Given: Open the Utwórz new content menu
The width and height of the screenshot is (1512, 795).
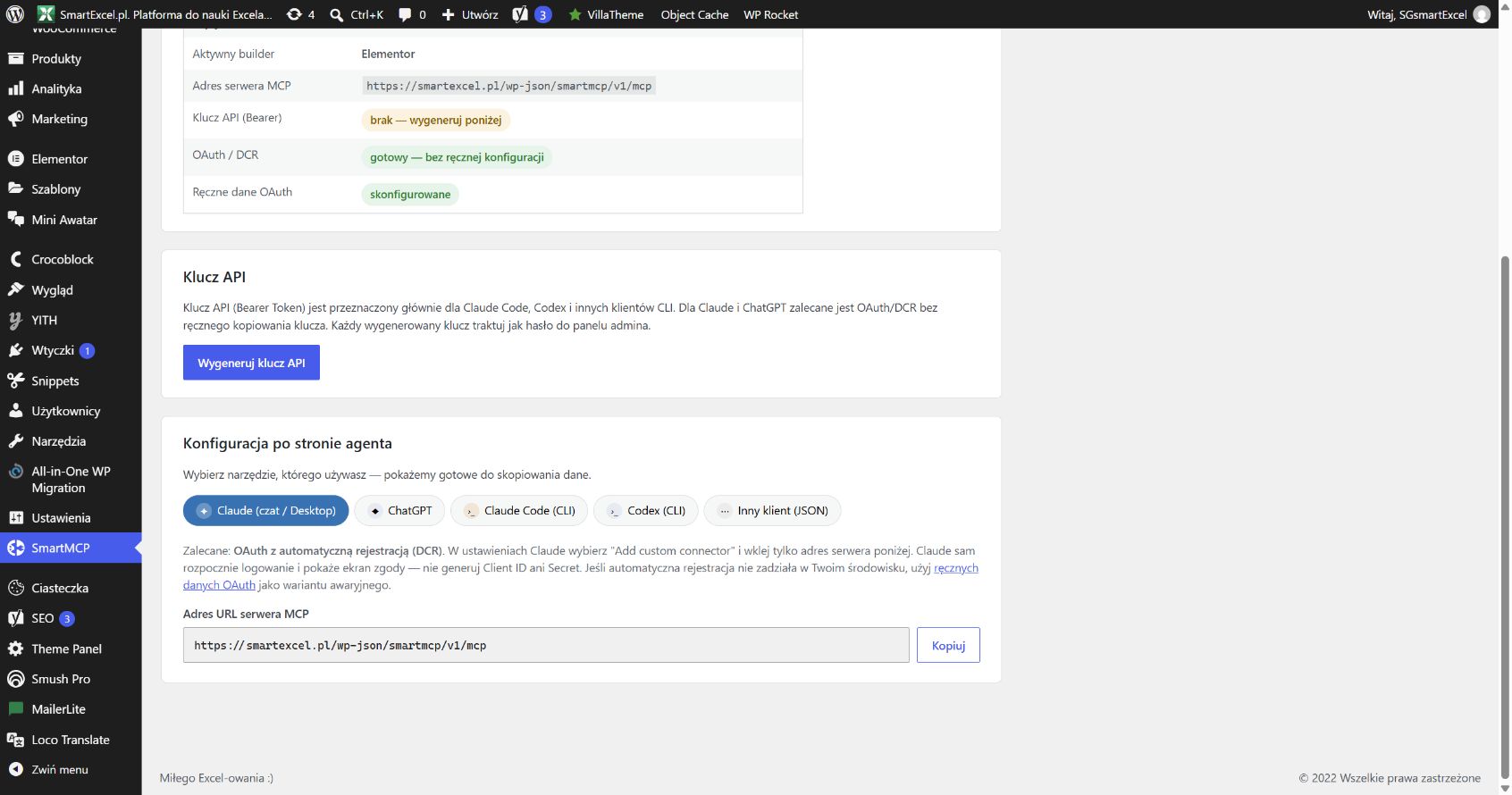Looking at the screenshot, I should click(x=470, y=14).
